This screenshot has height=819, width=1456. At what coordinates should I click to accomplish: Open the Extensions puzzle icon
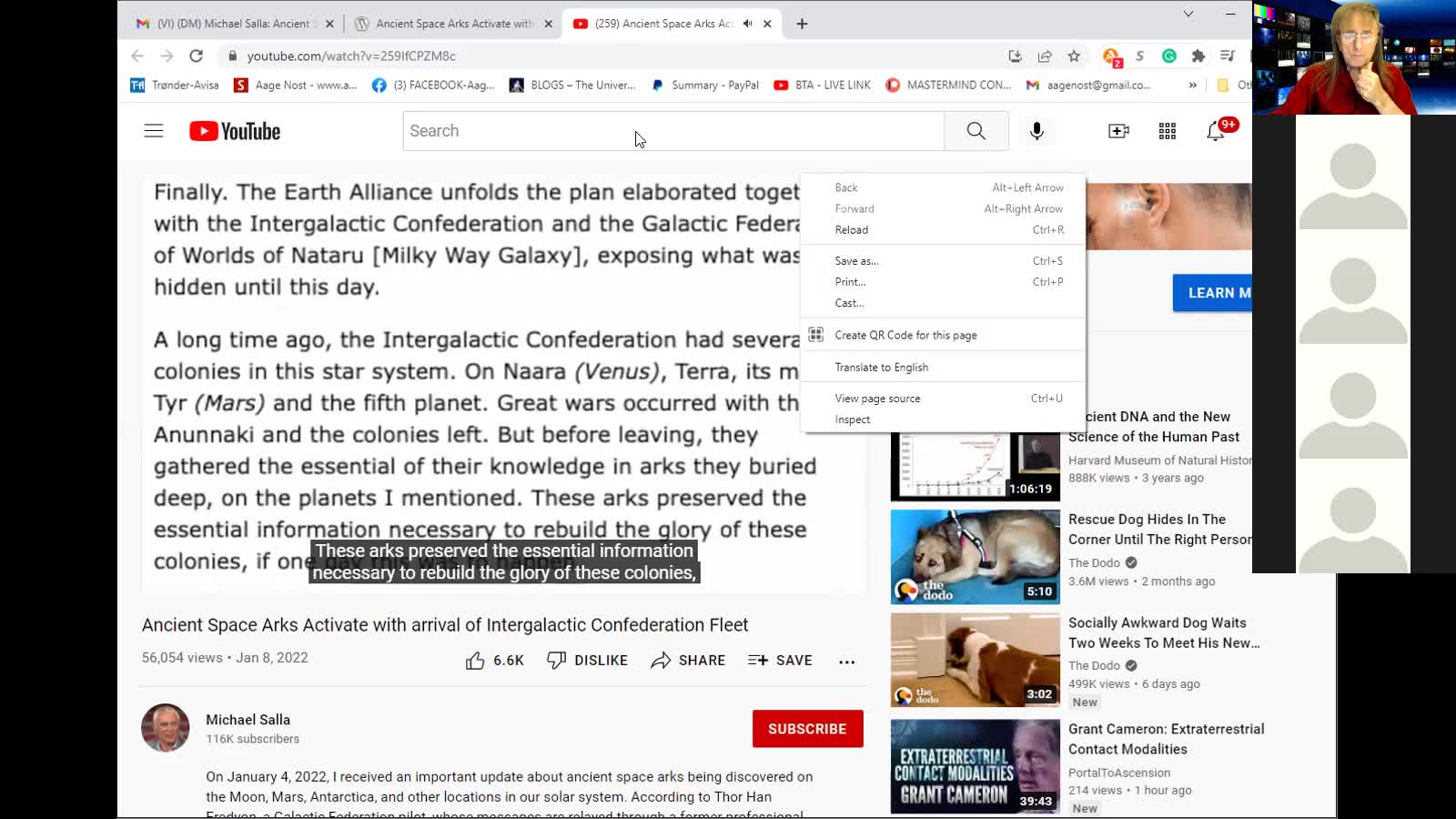click(x=1198, y=56)
